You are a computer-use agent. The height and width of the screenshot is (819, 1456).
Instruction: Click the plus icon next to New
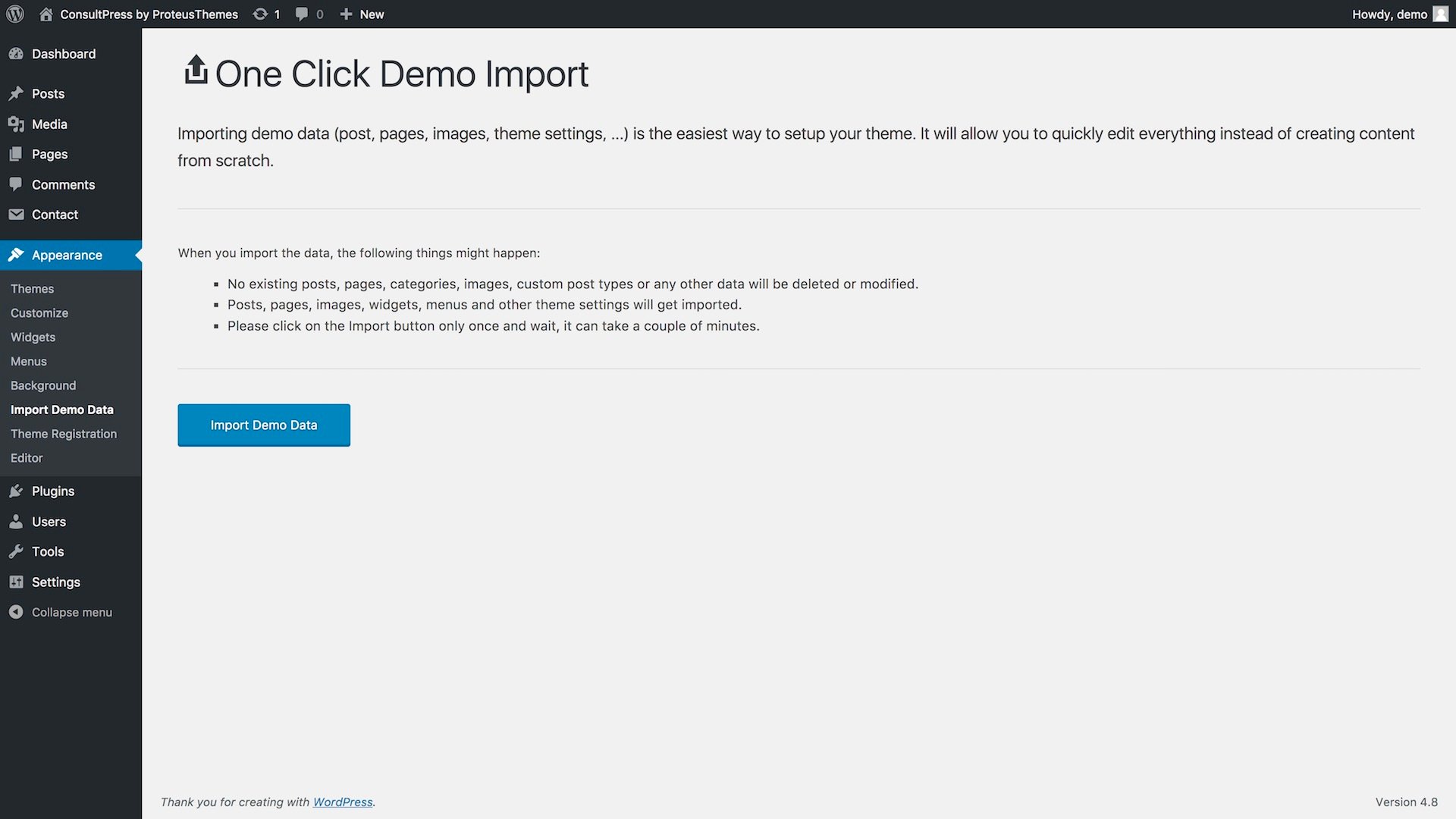346,14
